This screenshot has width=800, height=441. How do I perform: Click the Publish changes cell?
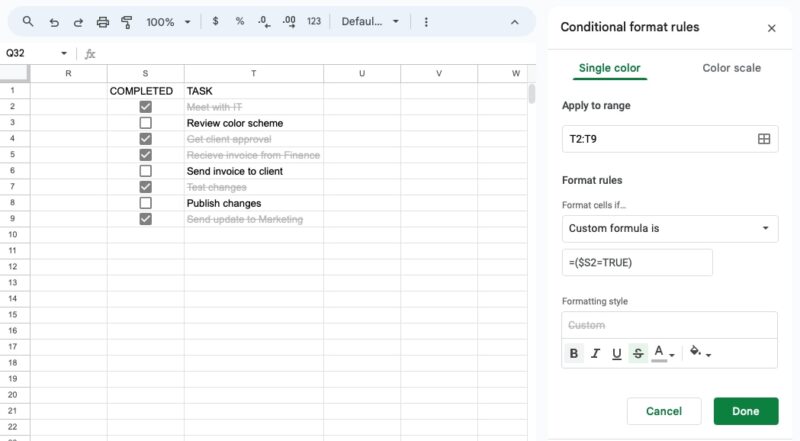click(x=254, y=203)
